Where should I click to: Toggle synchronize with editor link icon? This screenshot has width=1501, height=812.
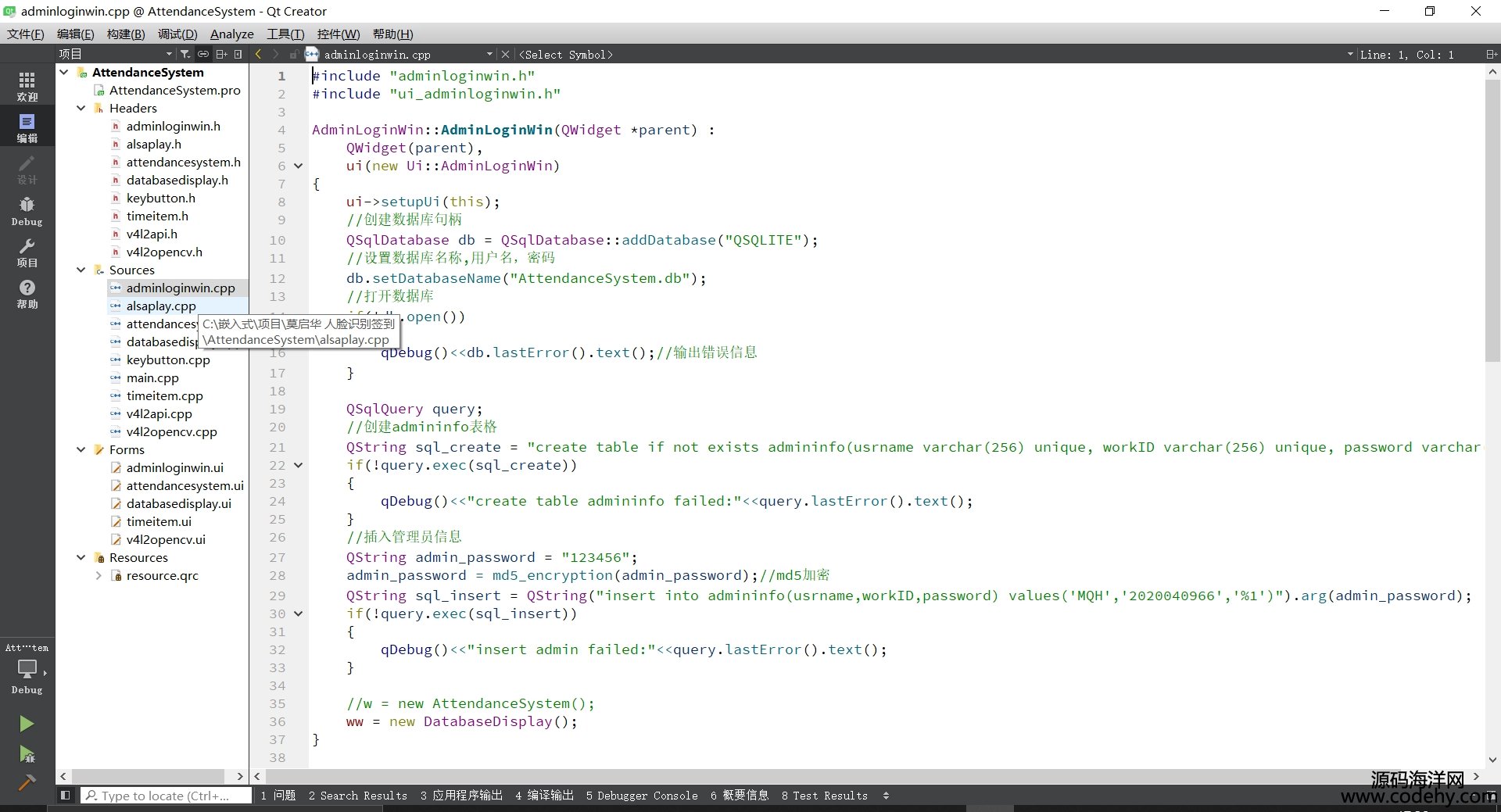202,54
